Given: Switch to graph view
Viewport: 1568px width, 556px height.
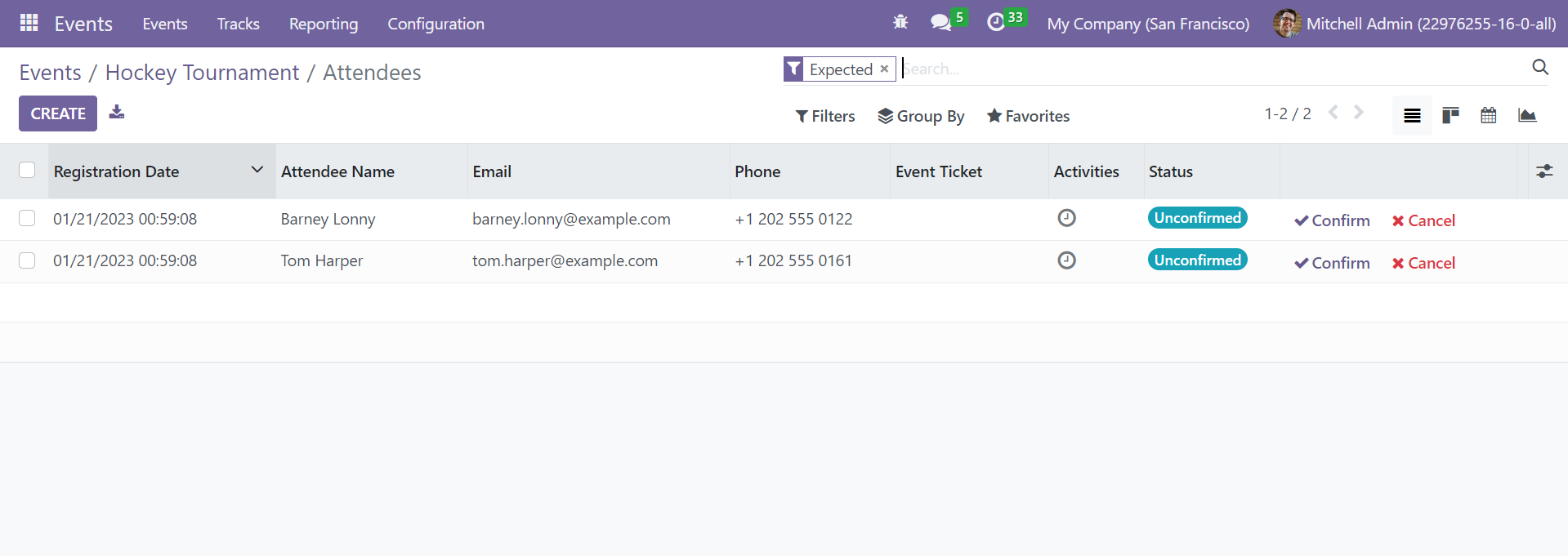Looking at the screenshot, I should [1527, 115].
